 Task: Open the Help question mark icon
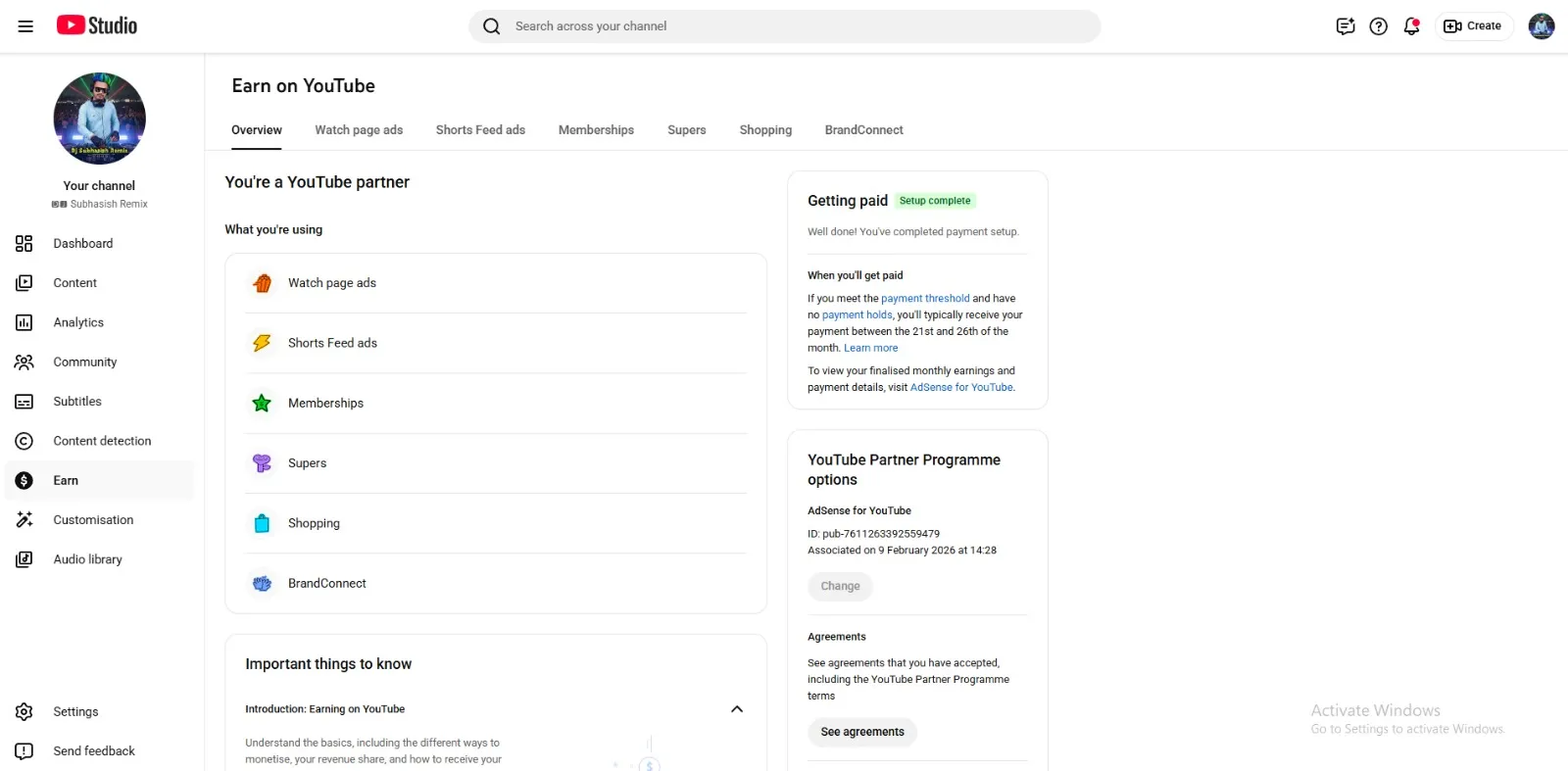click(x=1379, y=26)
